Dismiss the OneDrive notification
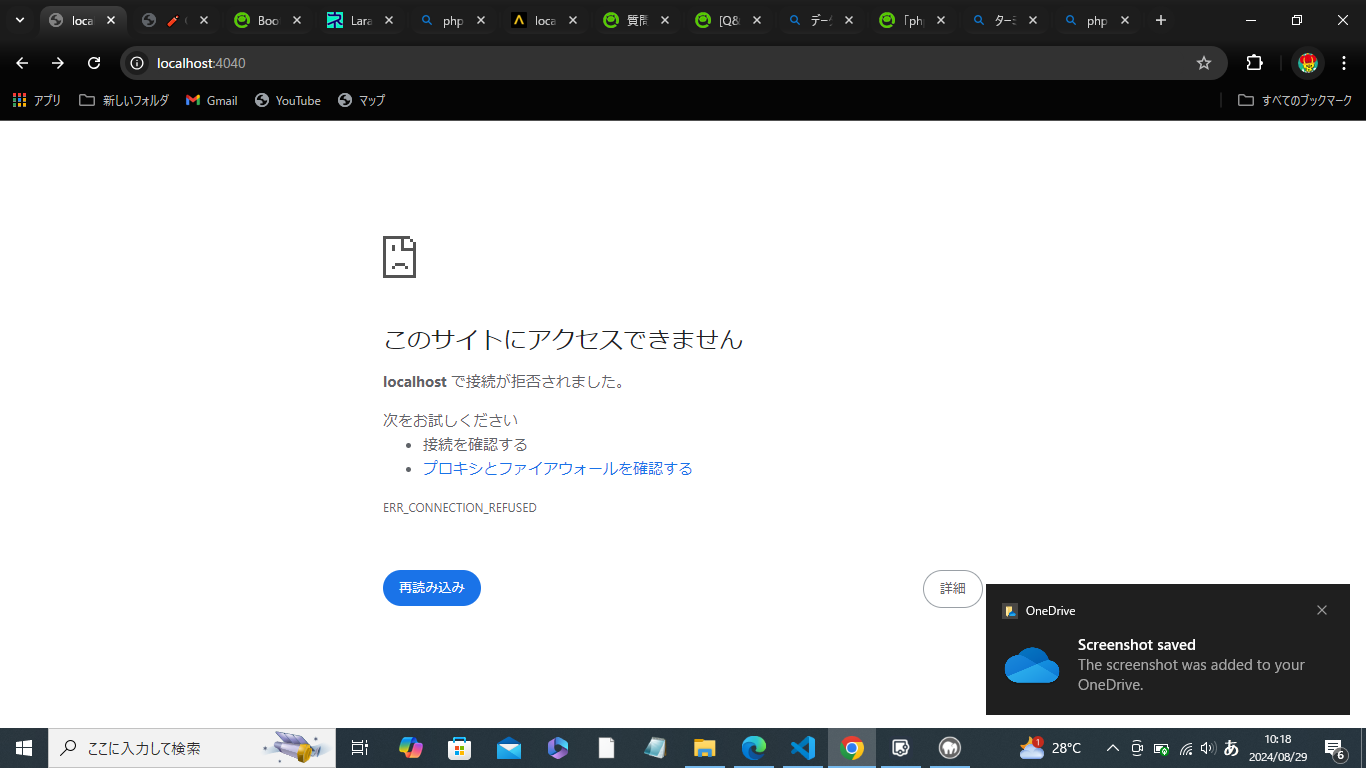Screen dimensions: 1366x768 coord(1322,610)
